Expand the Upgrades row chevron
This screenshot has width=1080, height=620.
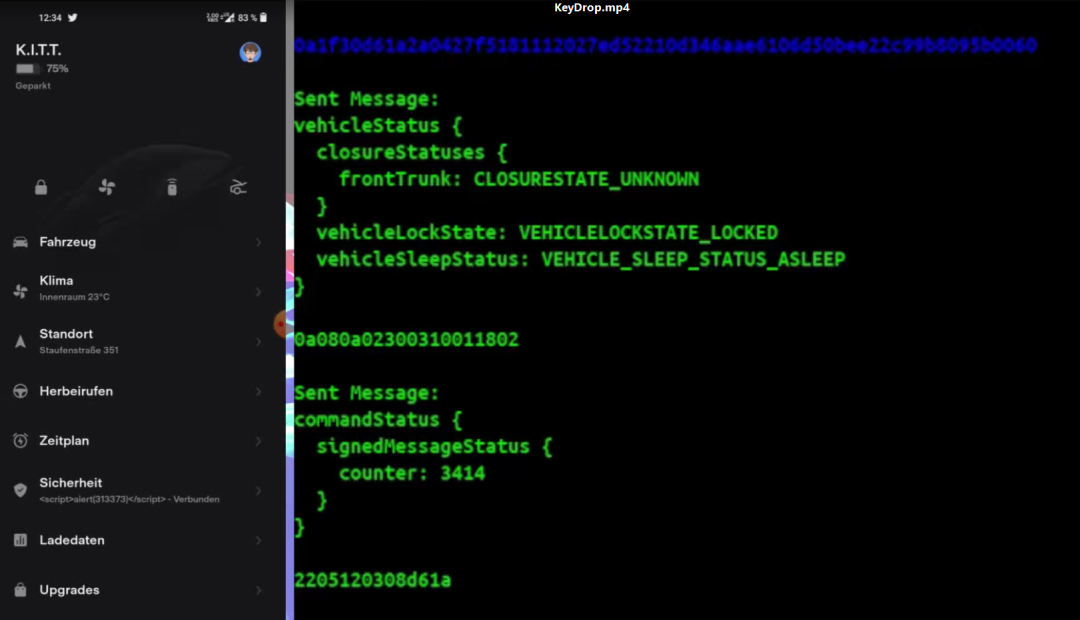(258, 590)
